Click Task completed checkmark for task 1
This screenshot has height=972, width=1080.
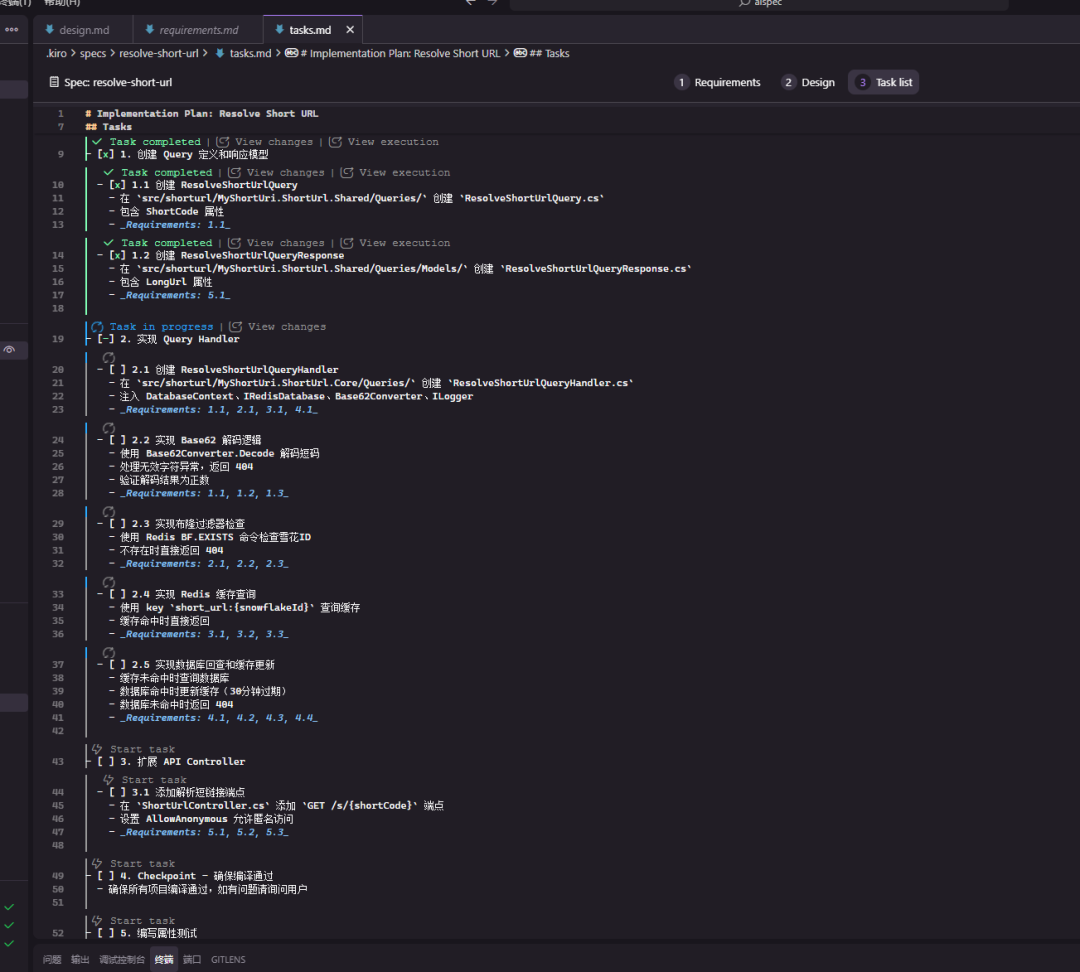tap(97, 141)
